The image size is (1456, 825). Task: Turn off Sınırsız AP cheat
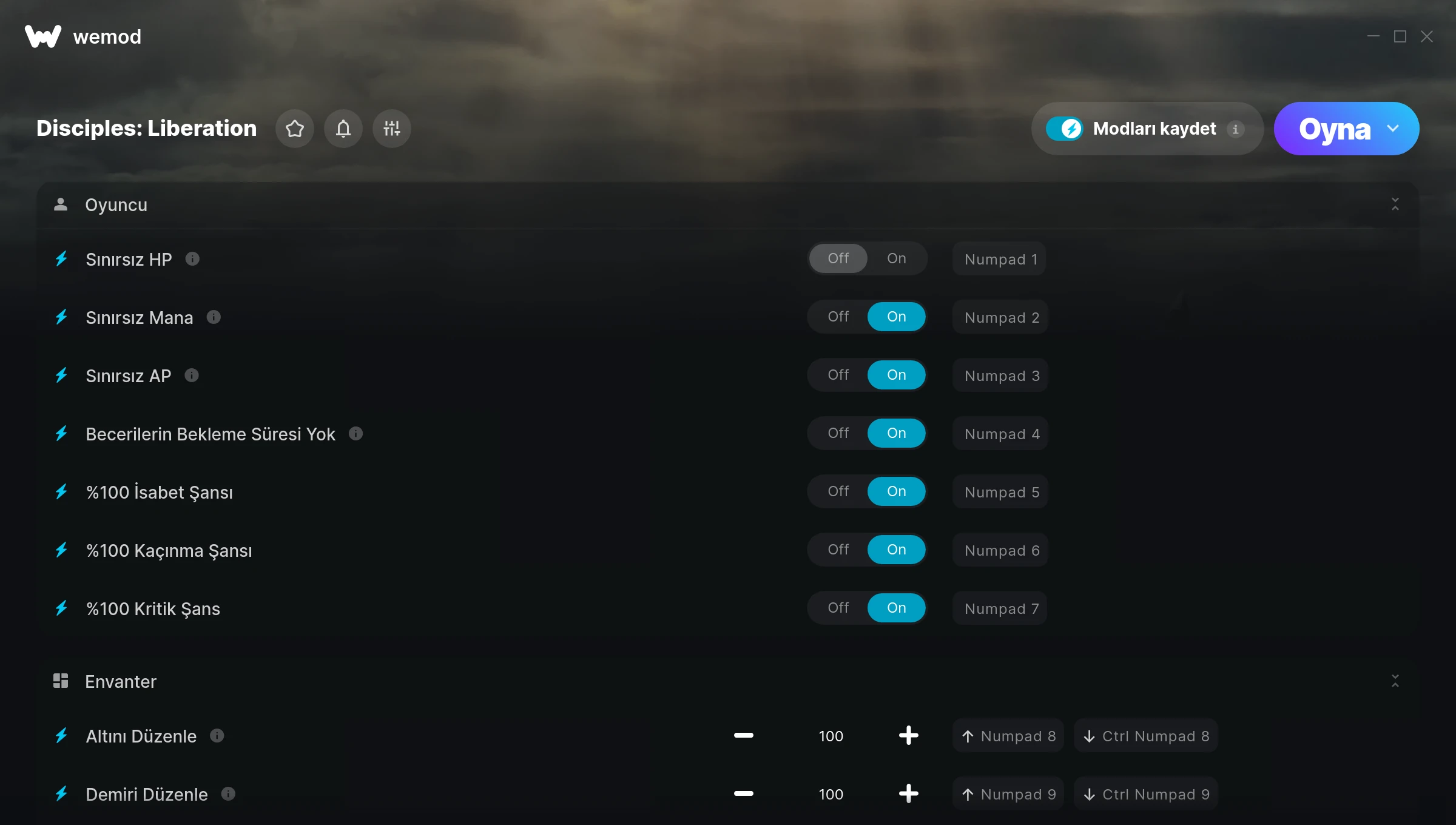click(838, 375)
